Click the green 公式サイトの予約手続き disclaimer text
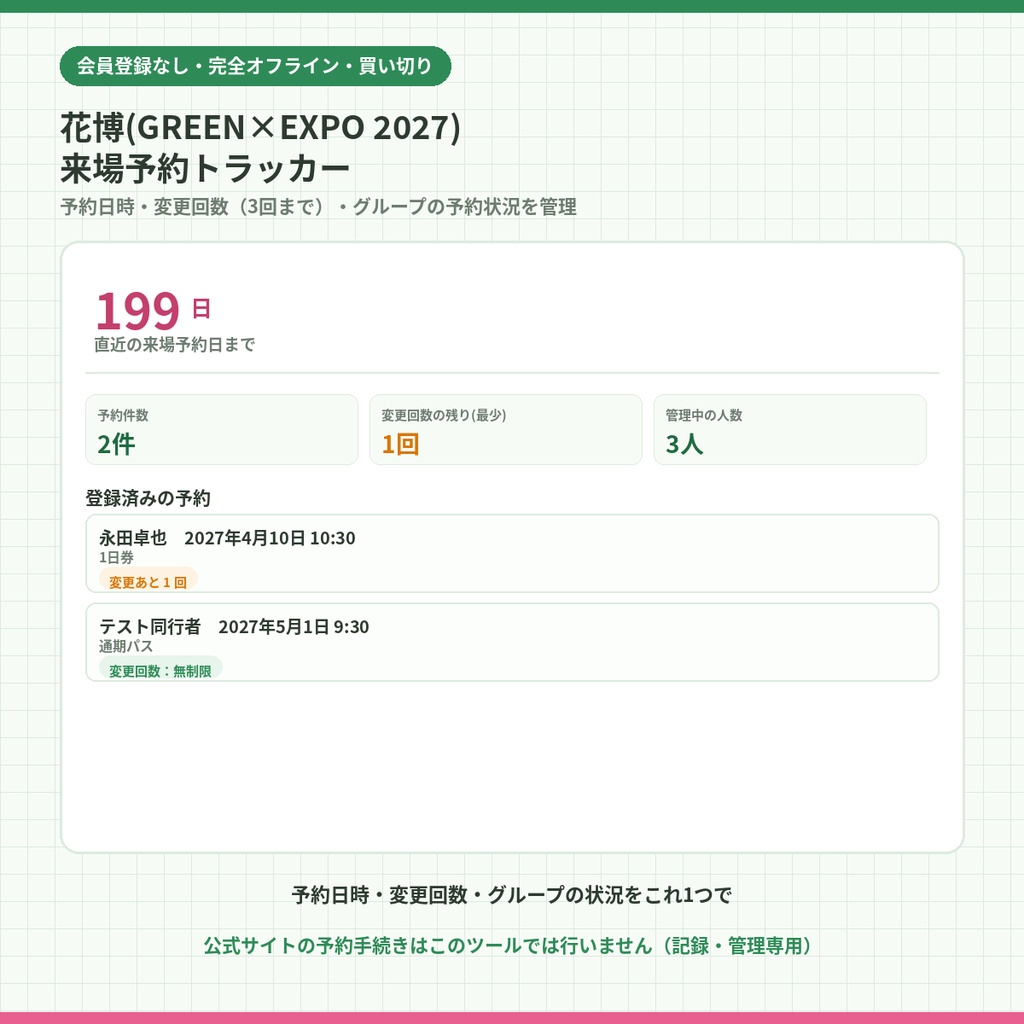This screenshot has height=1024, width=1024. (507, 946)
